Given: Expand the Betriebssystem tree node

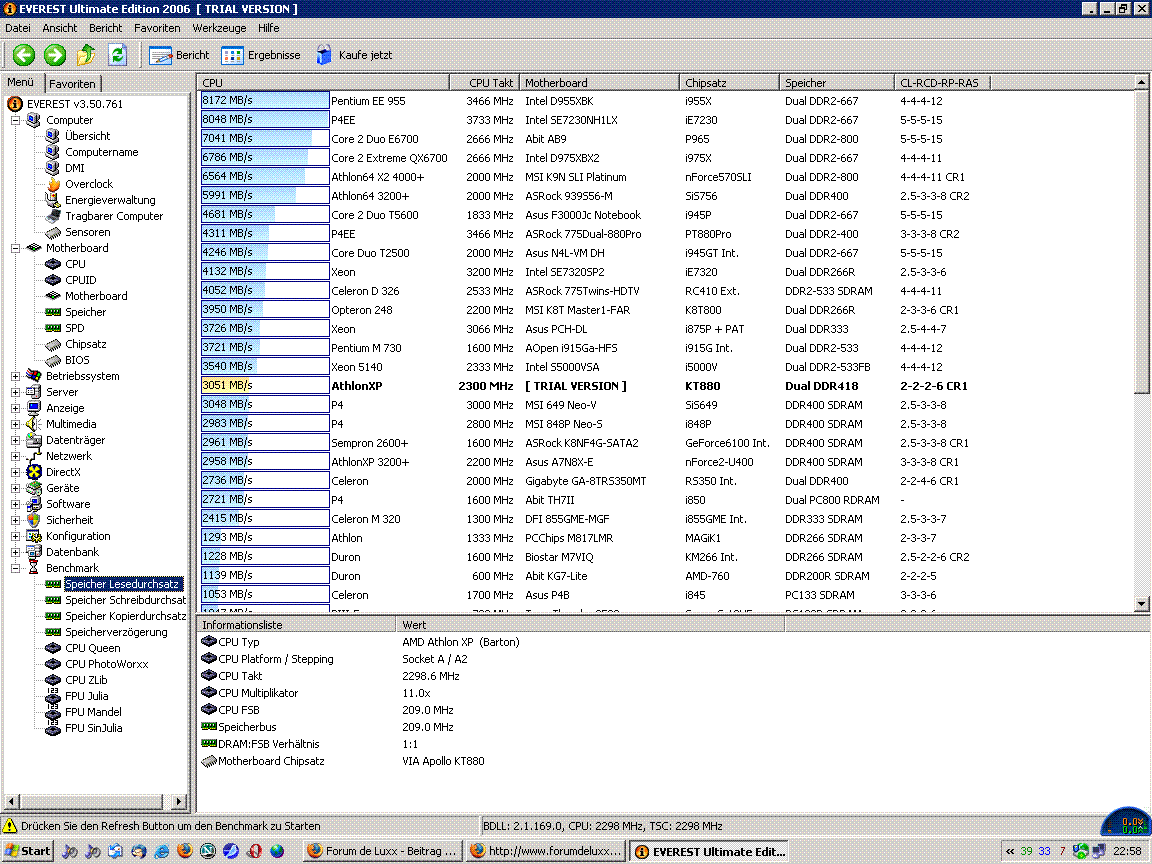Looking at the screenshot, I should [x=15, y=376].
